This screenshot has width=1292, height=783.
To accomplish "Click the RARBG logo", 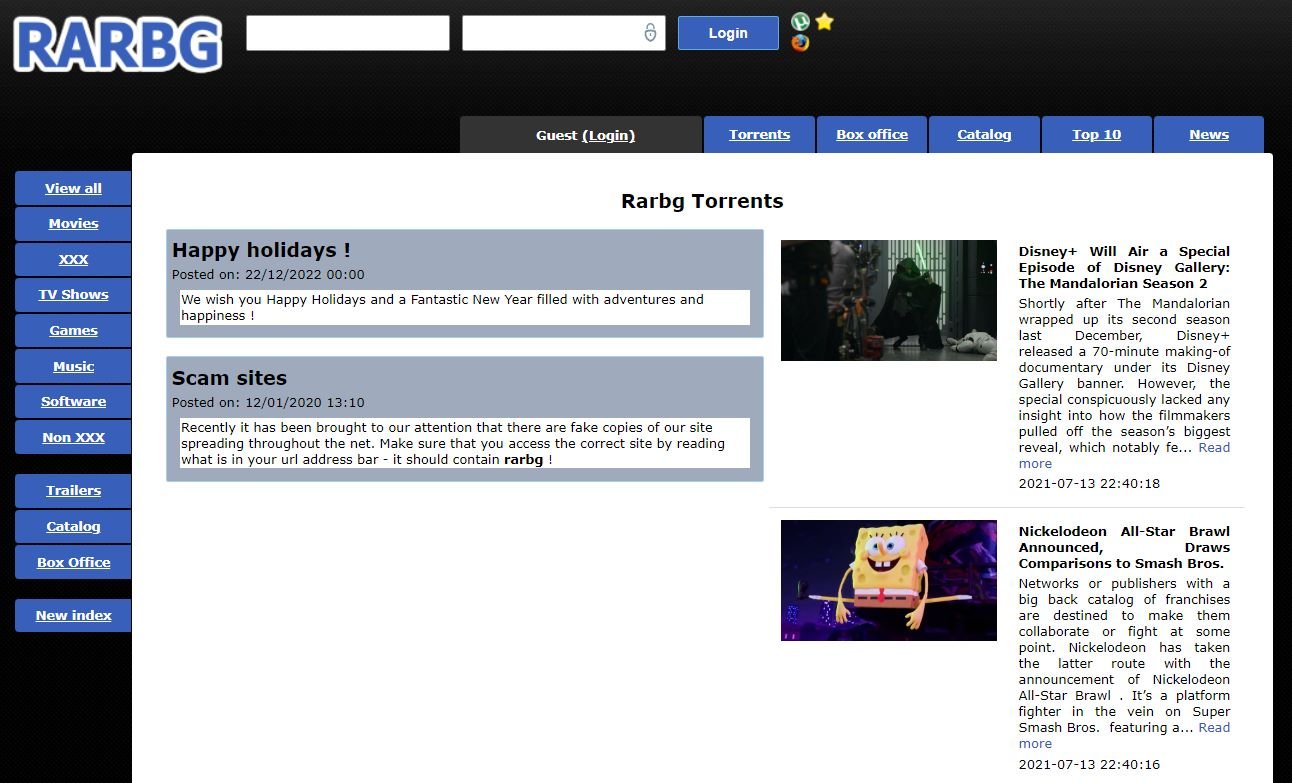I will [x=118, y=45].
